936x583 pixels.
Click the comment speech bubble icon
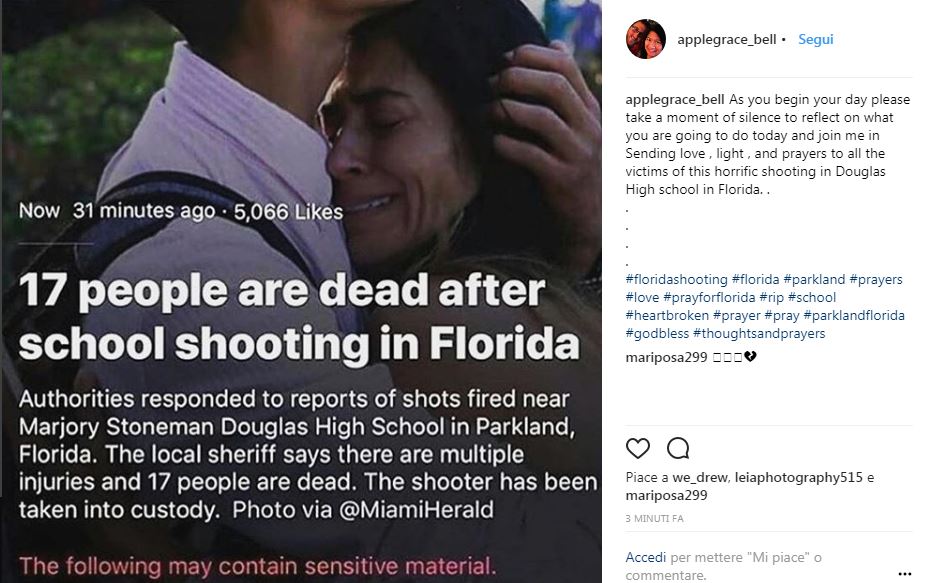tap(677, 448)
